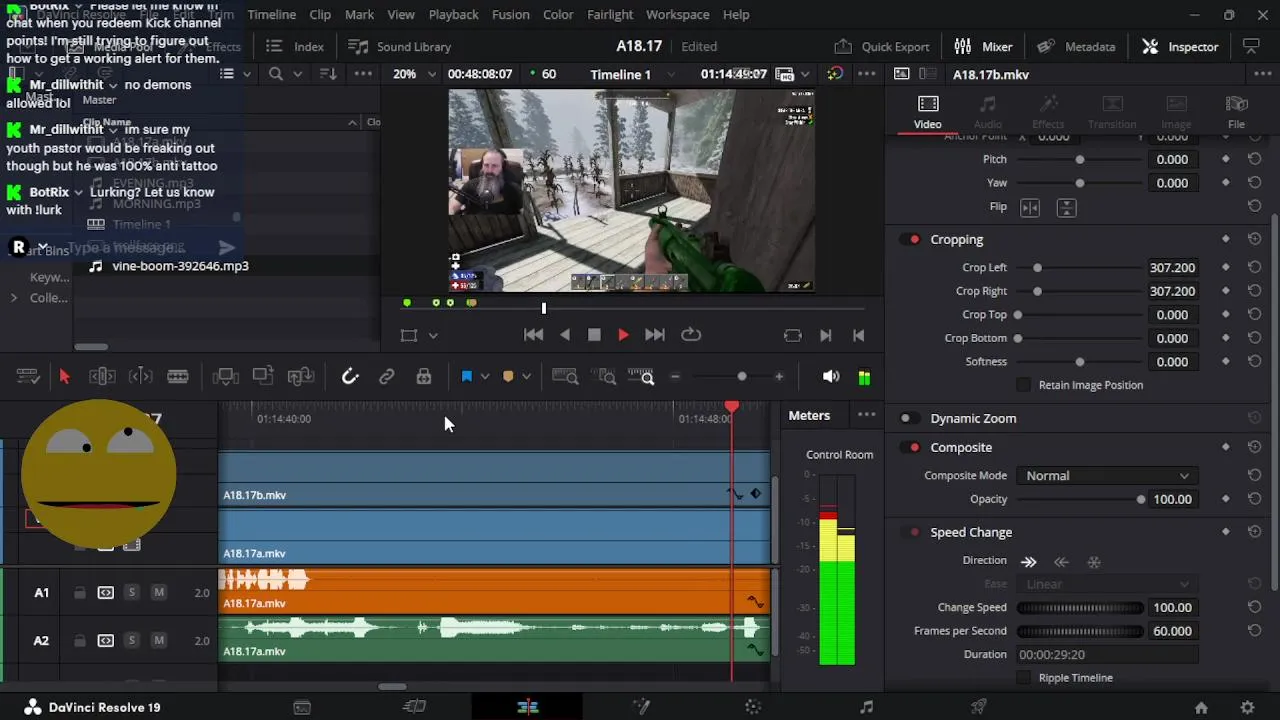Open the Composite Mode dropdown
This screenshot has height=720, width=1280.
pos(1106,476)
